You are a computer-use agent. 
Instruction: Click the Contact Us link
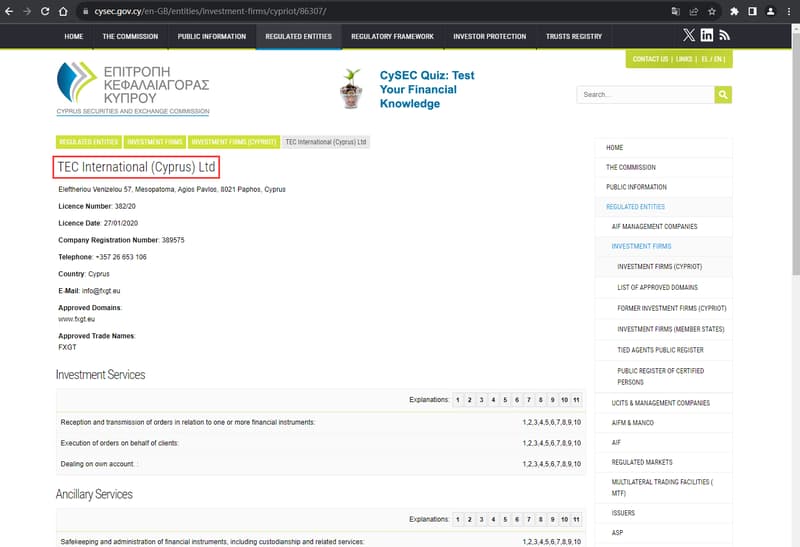click(650, 59)
